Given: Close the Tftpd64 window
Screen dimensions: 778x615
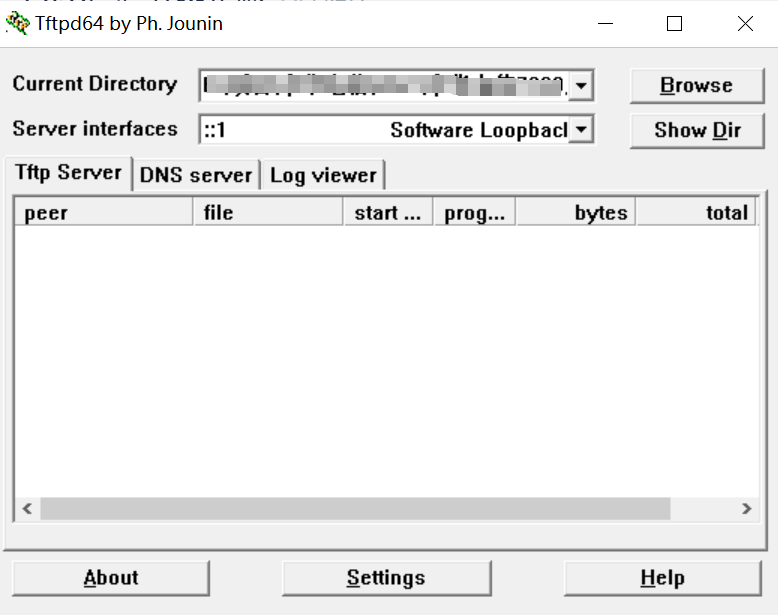Looking at the screenshot, I should coord(745,23).
